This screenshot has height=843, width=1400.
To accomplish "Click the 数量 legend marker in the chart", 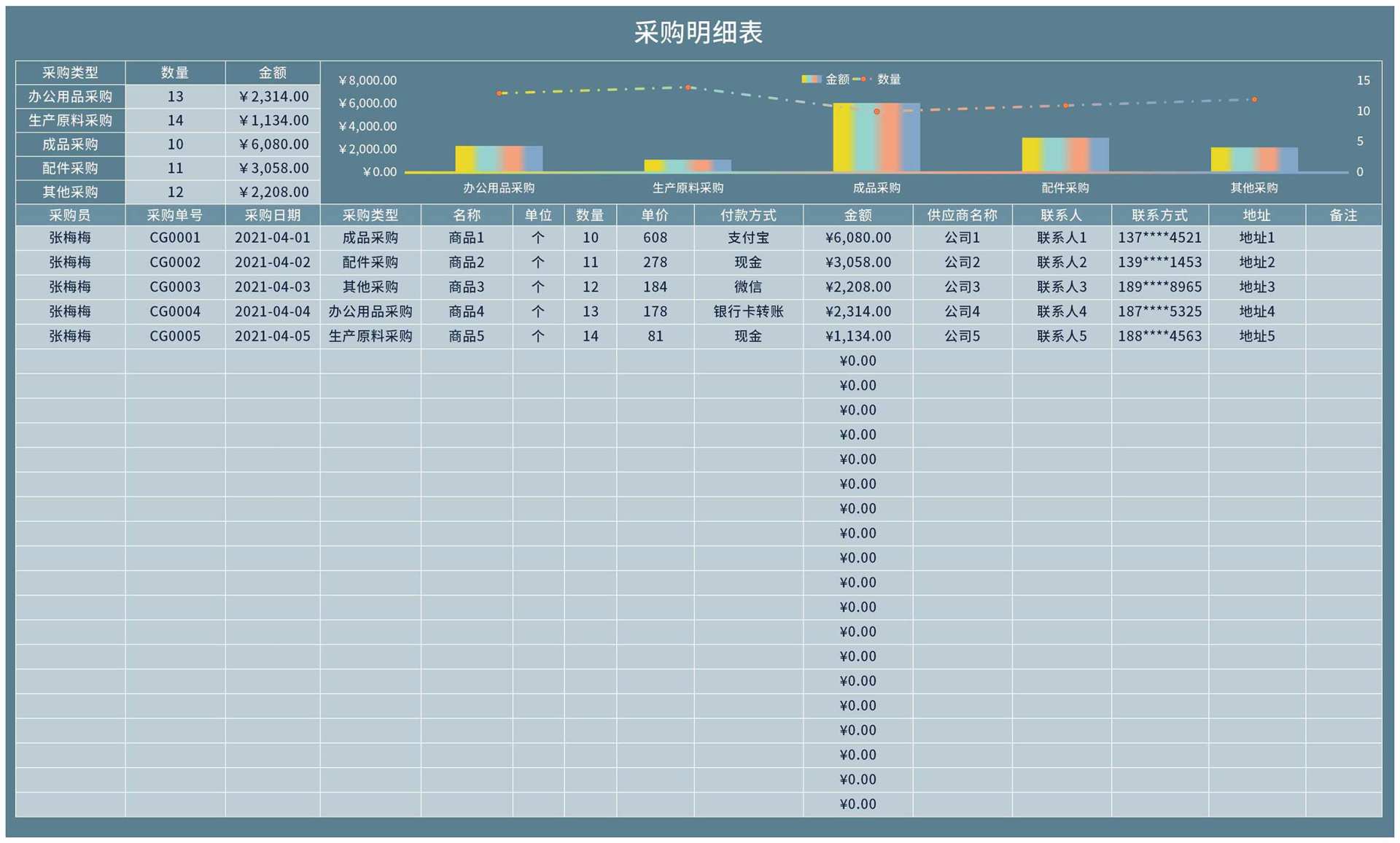I will [x=863, y=79].
